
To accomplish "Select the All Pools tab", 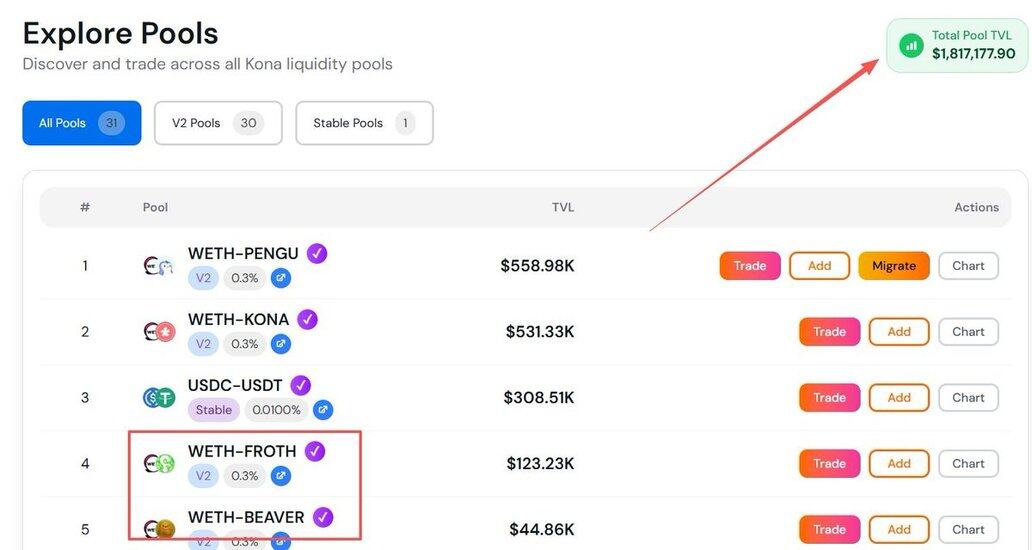I will 81,123.
